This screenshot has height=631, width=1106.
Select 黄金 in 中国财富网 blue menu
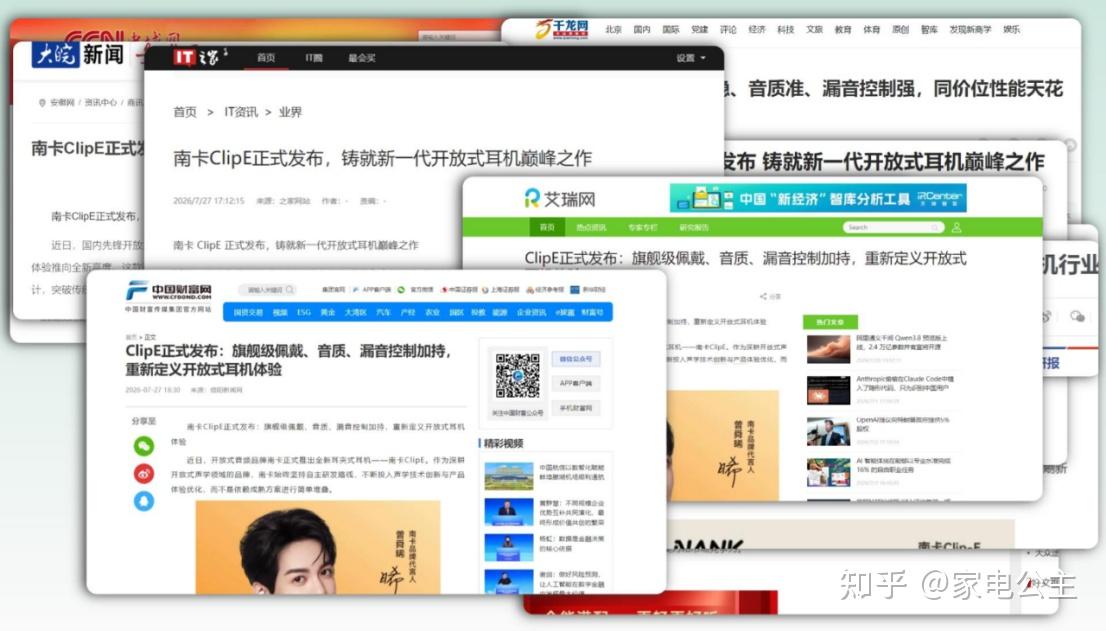(327, 312)
